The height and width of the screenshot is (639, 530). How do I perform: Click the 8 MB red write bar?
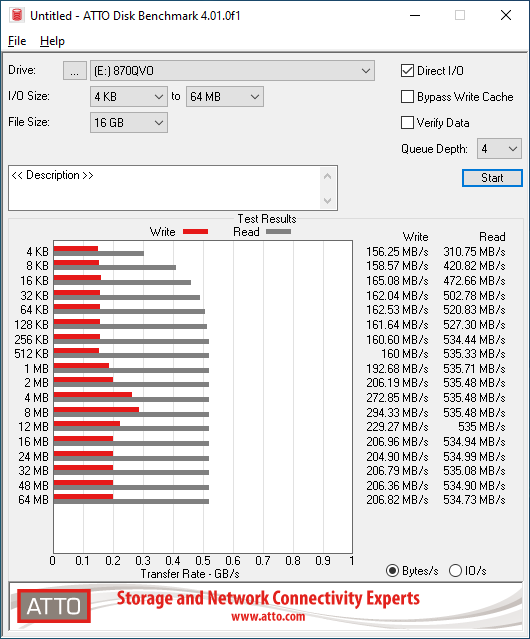click(x=96, y=410)
